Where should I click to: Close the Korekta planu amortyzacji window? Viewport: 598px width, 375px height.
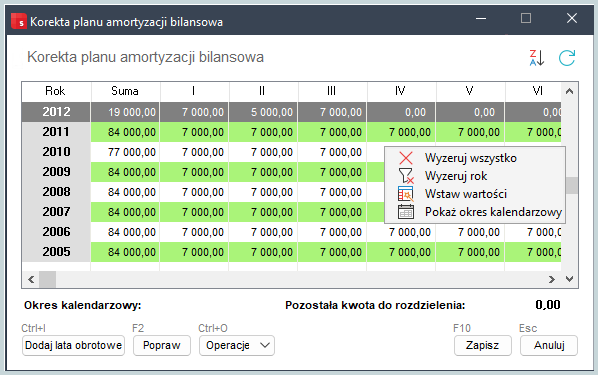572,18
